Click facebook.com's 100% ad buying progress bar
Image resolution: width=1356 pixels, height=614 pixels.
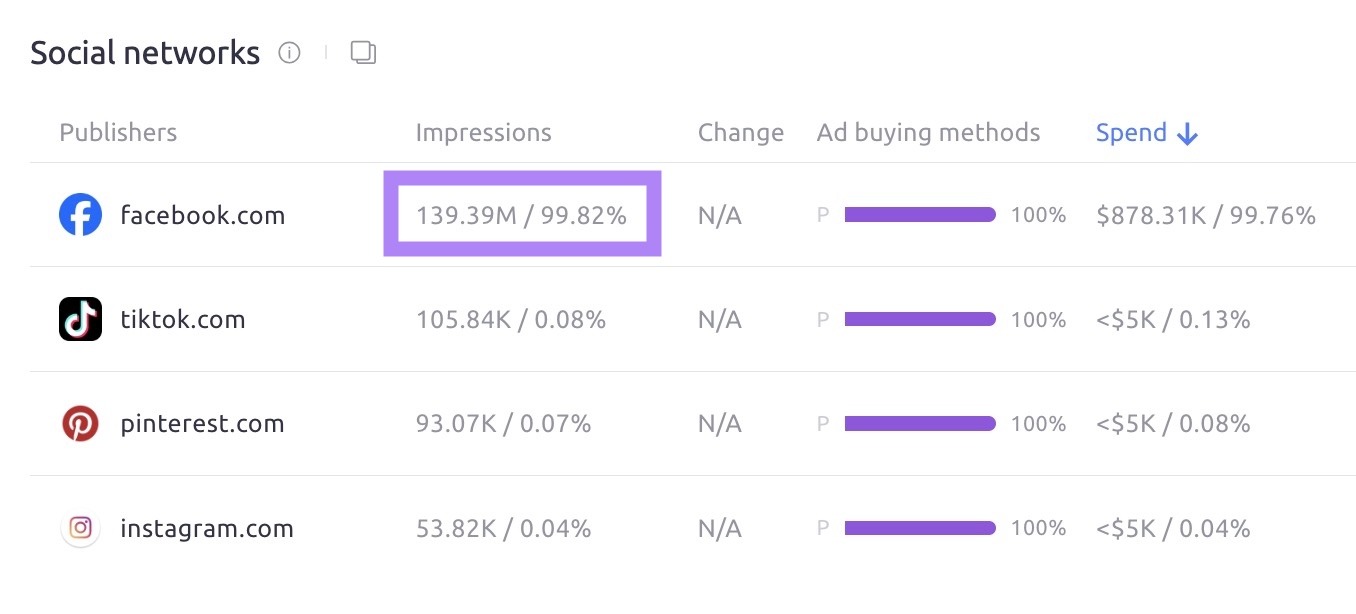point(918,214)
